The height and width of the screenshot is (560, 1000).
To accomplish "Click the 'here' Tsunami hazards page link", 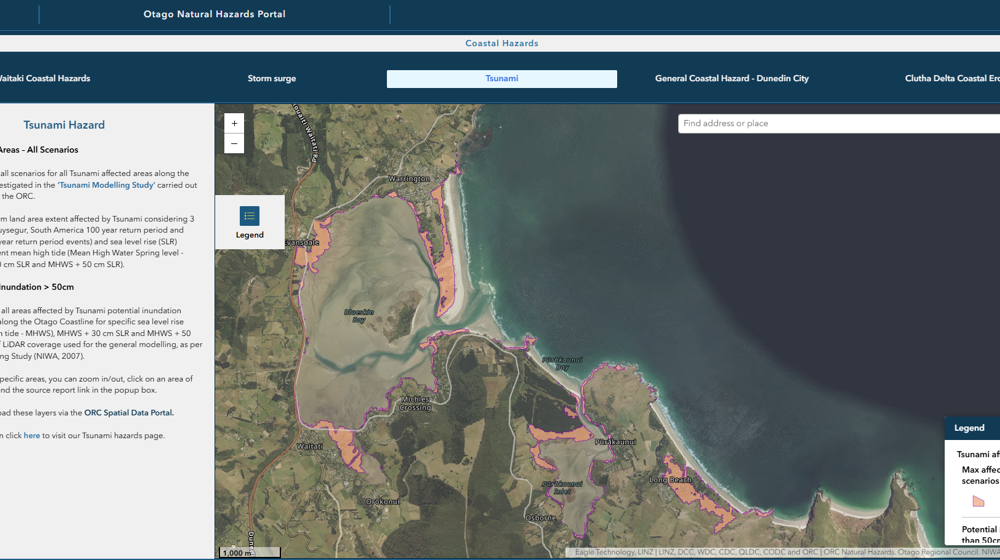I will pyautogui.click(x=32, y=436).
